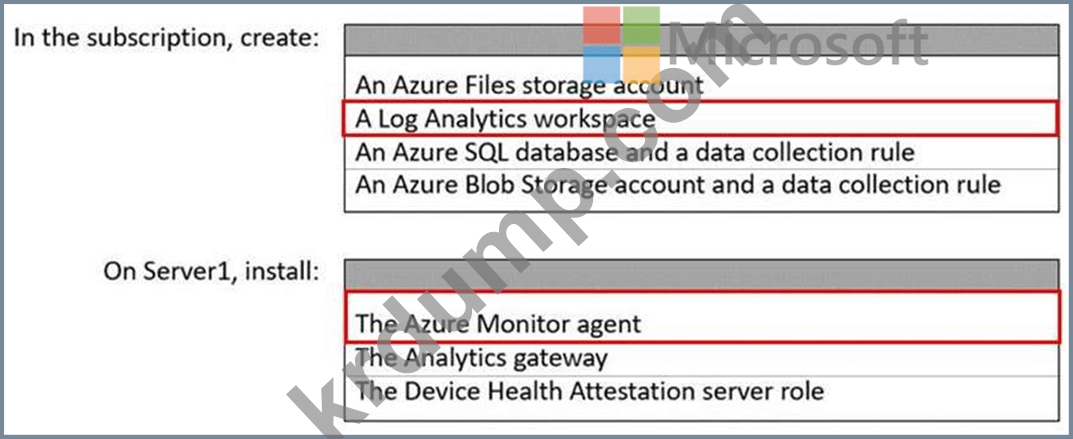Select the Azure SQL database and data collection rule option
The width and height of the screenshot is (1073, 439).
click(x=634, y=153)
